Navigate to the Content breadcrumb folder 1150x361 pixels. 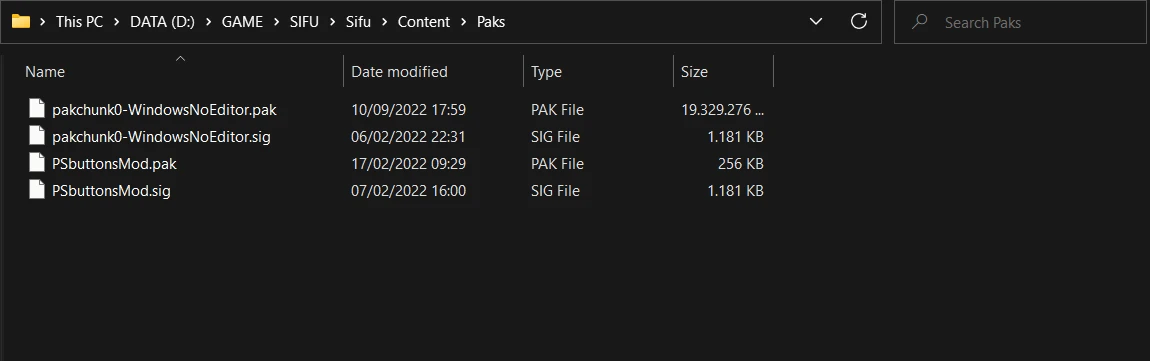tap(424, 22)
